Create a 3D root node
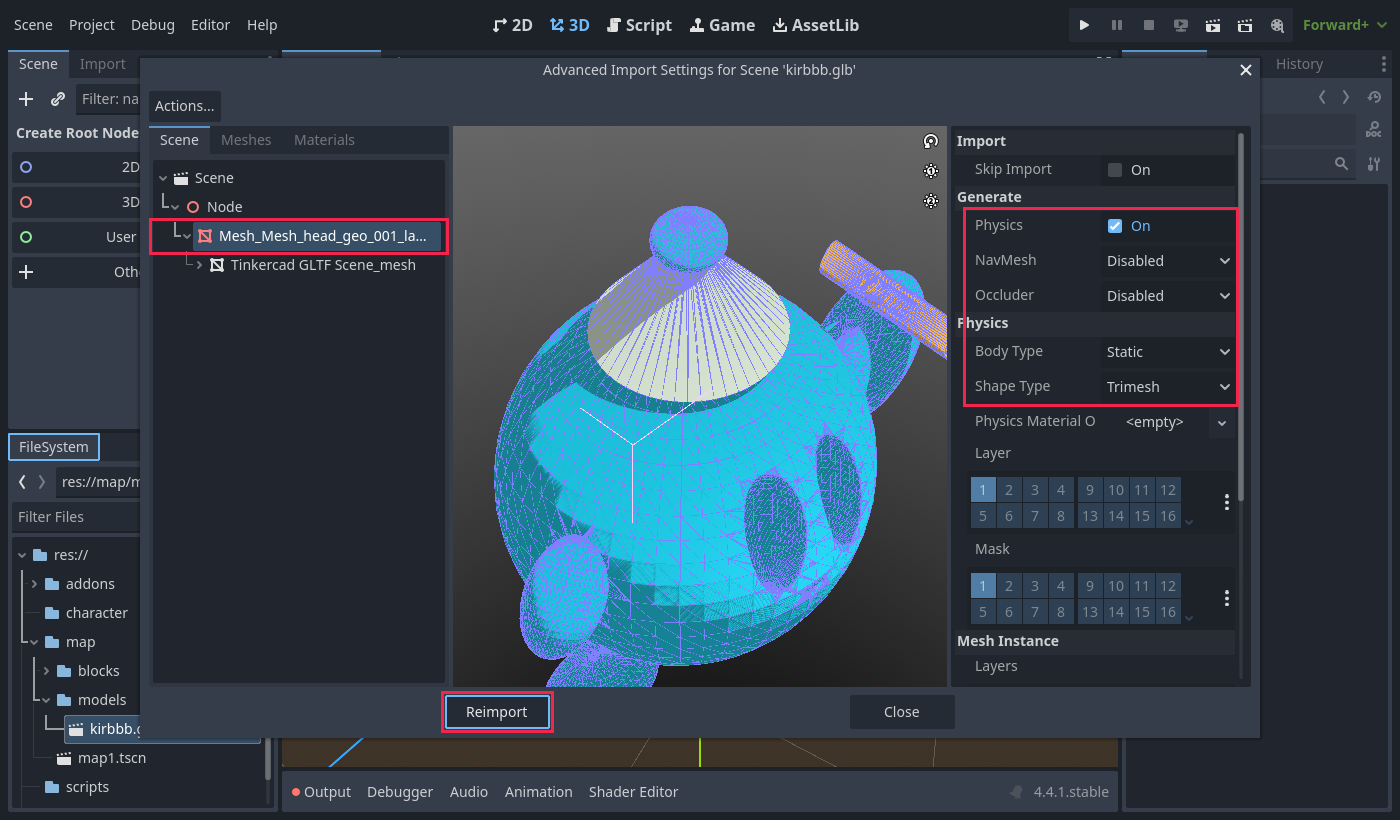 [x=76, y=202]
